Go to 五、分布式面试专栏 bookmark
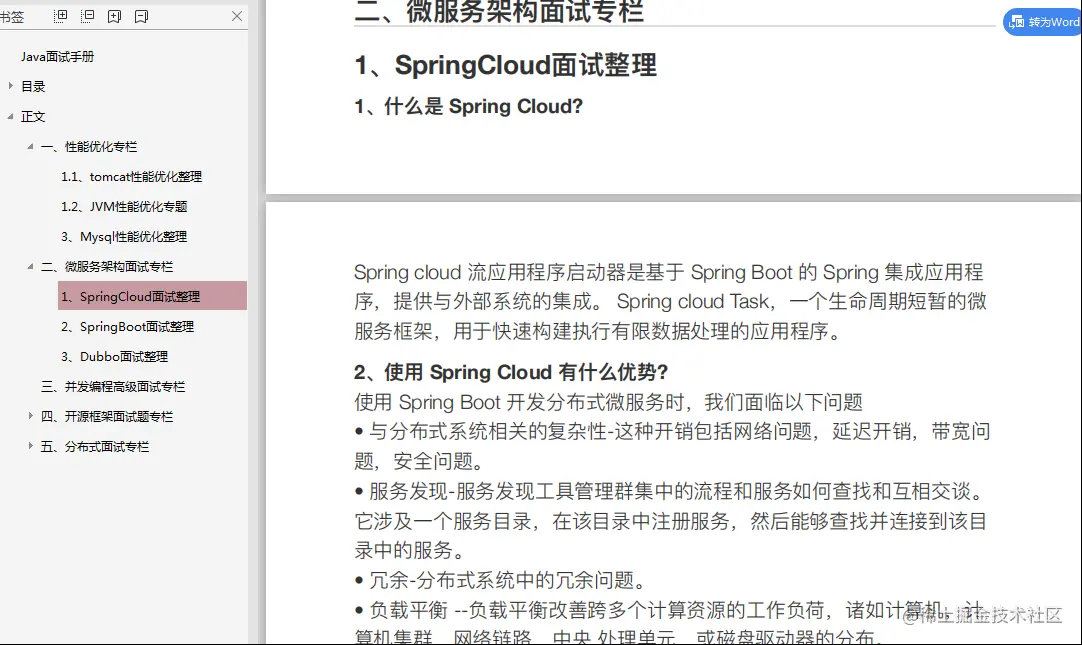This screenshot has width=1082, height=645. tap(95, 446)
